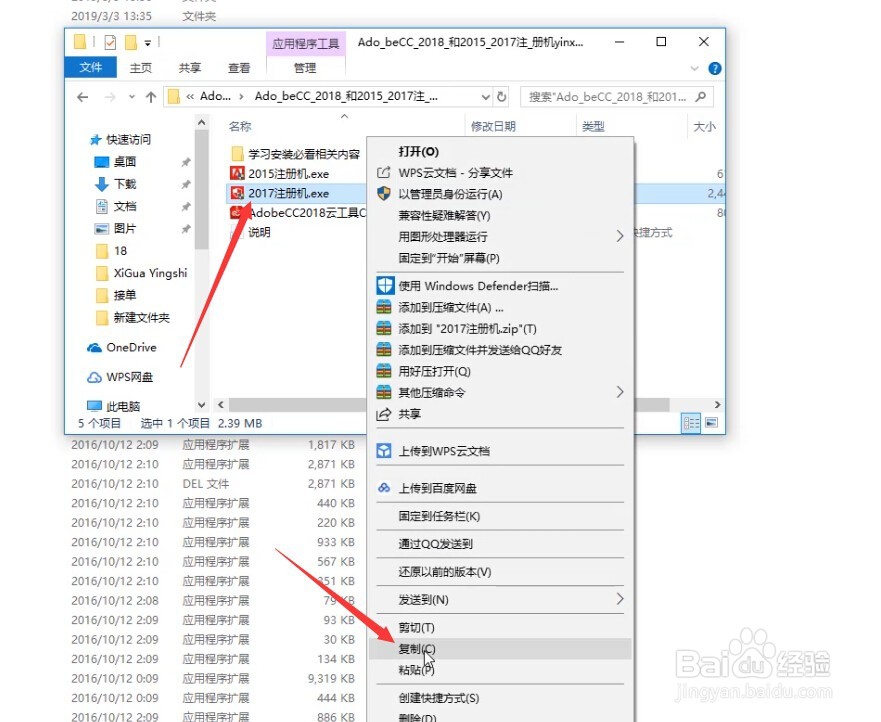Screen dimensions: 881x722
Task: Click archive icon beside 添加到压缩文件(A)
Action: tap(384, 307)
